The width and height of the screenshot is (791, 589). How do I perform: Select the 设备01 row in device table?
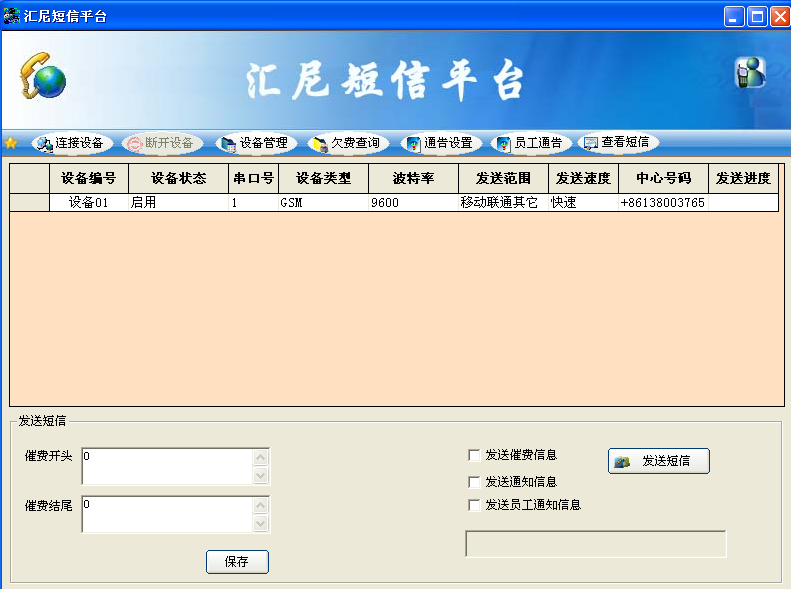coord(88,203)
